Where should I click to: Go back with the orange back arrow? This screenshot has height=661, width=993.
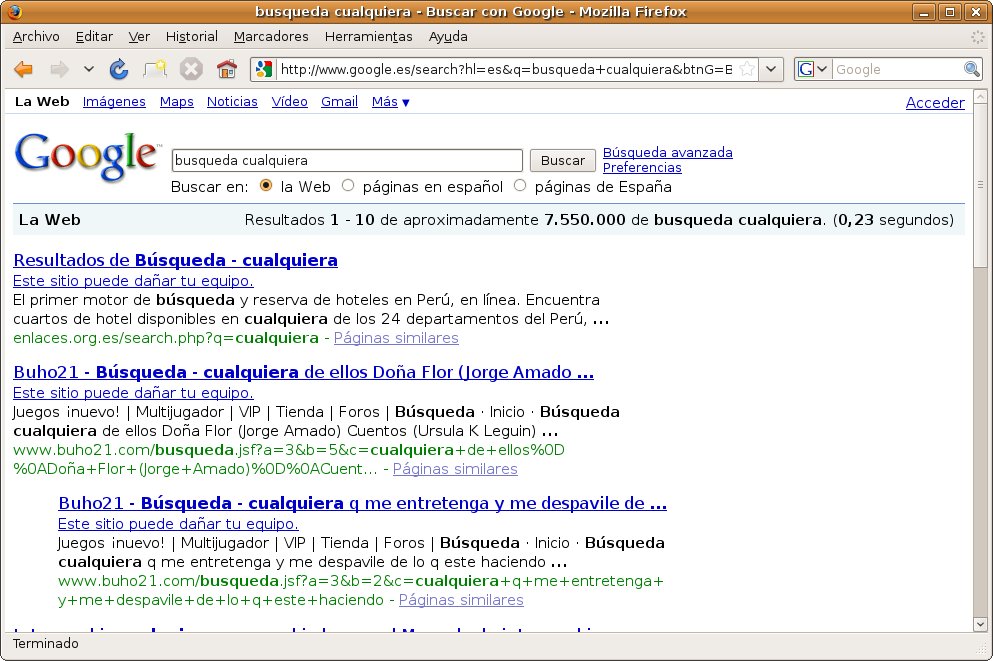click(x=23, y=69)
